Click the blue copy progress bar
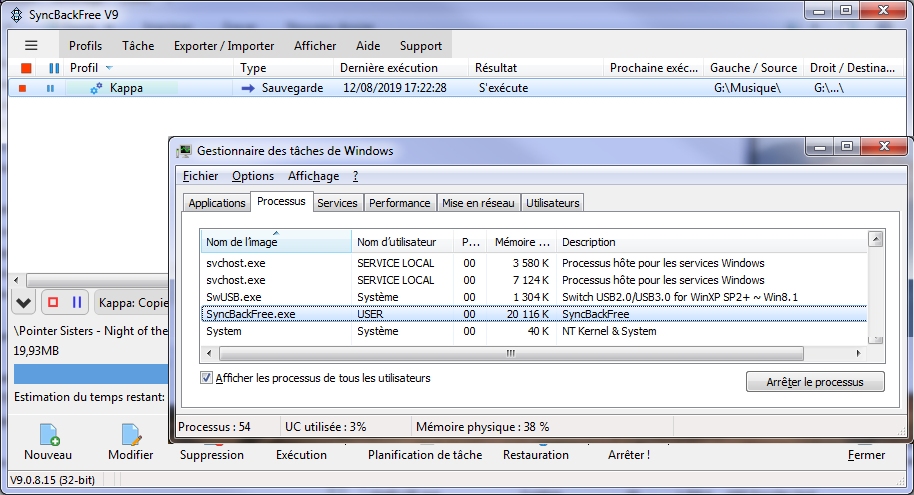This screenshot has height=495, width=914. (x=91, y=374)
